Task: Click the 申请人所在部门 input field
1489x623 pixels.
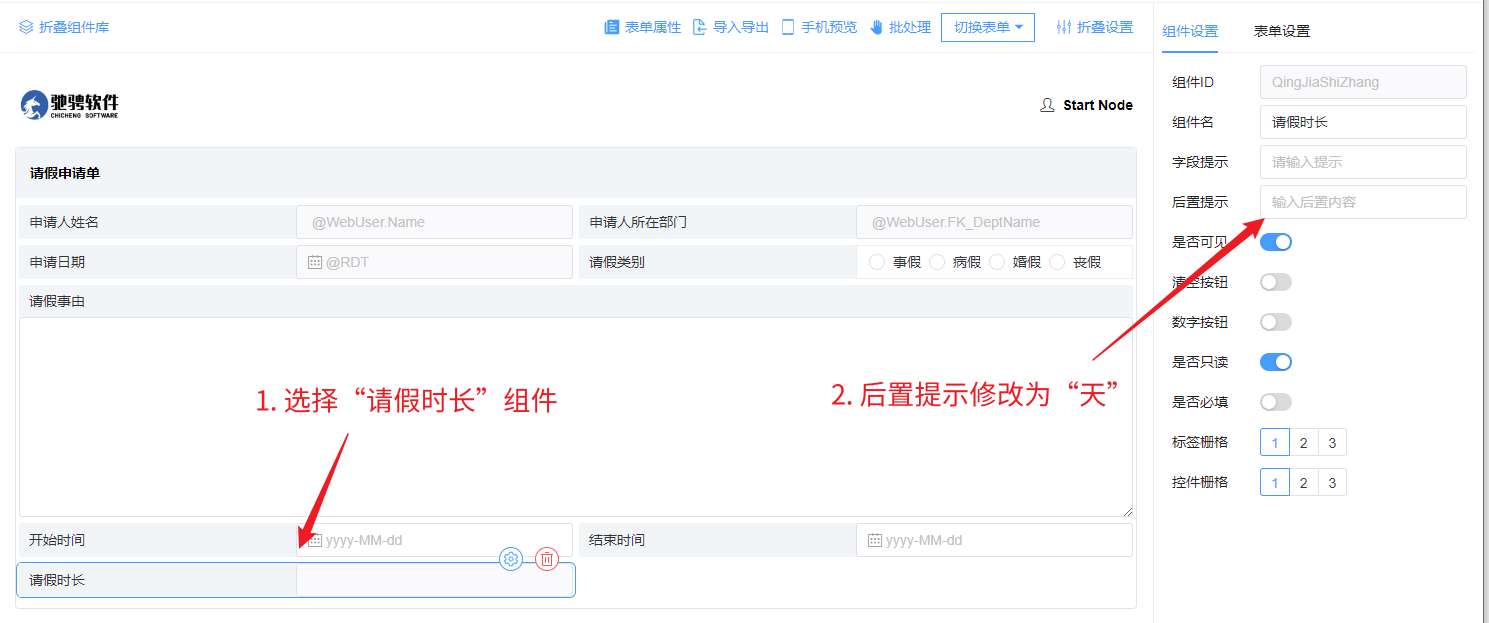Action: pos(995,222)
